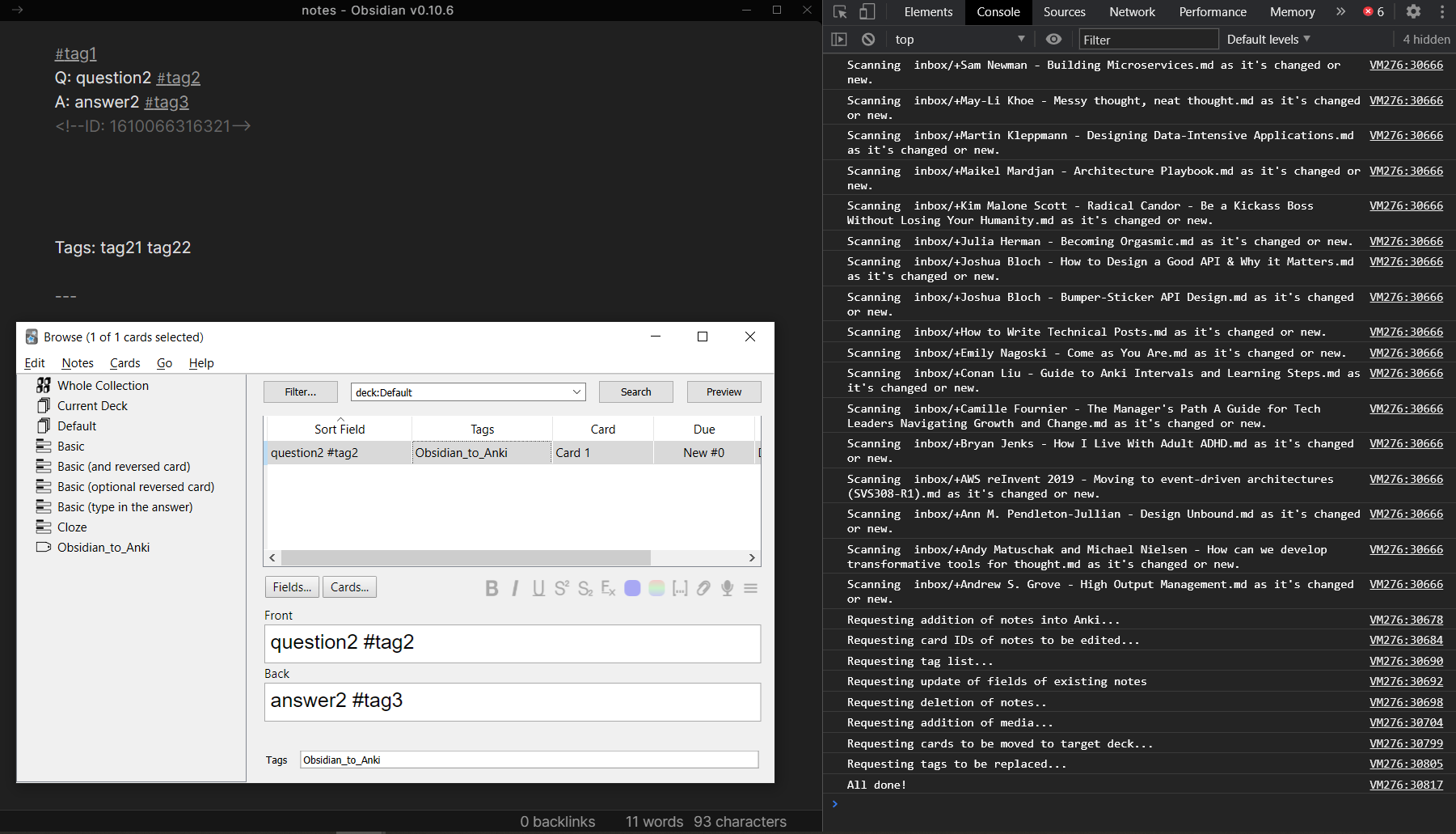Underline text in the Anki note editor

click(x=538, y=588)
